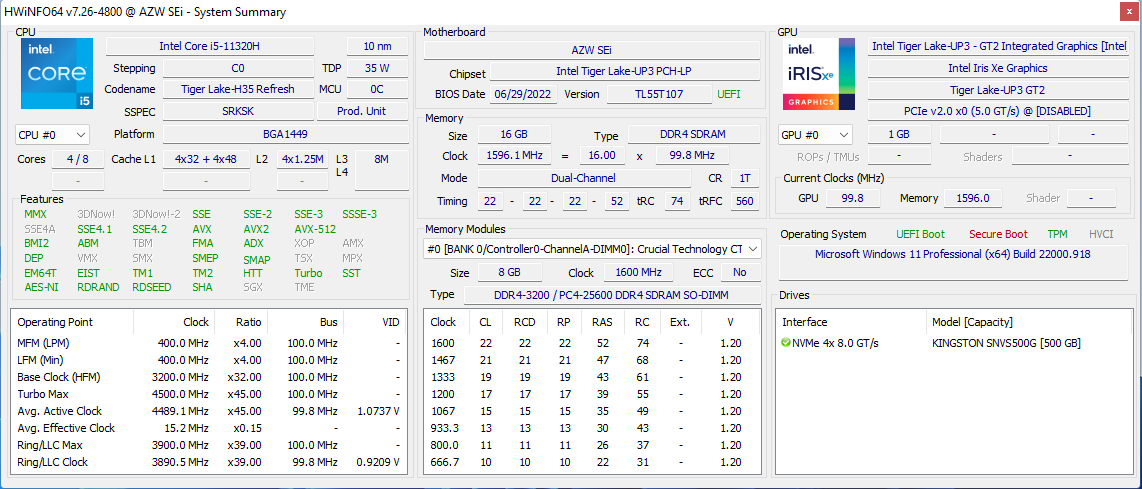Click the DDR4 SDRAM memory type field
This screenshot has height=489, width=1142.
point(693,135)
